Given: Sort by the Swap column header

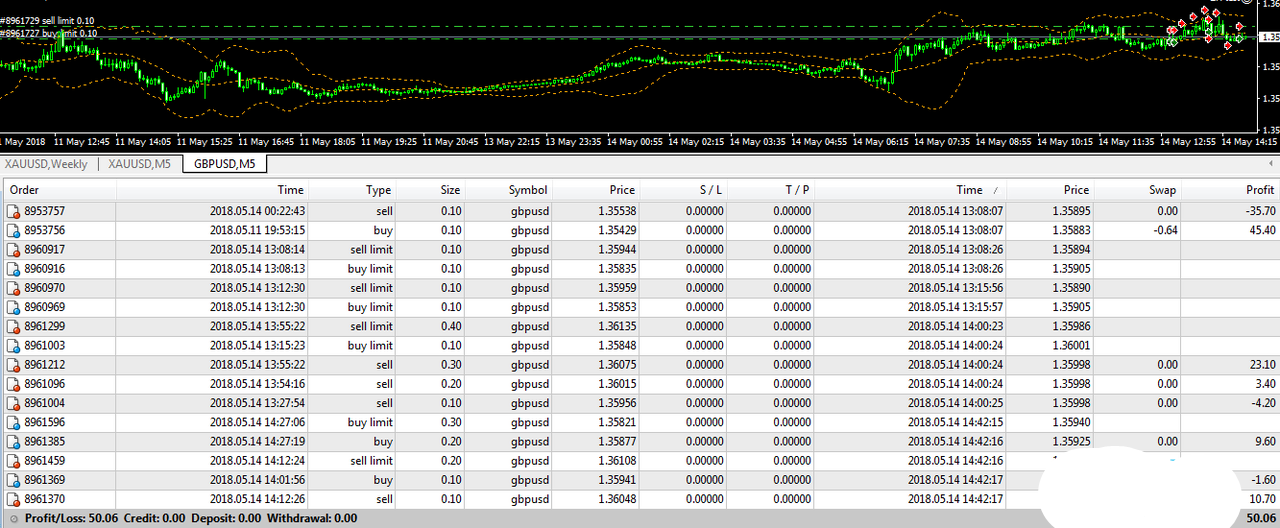Looking at the screenshot, I should coord(1162,190).
